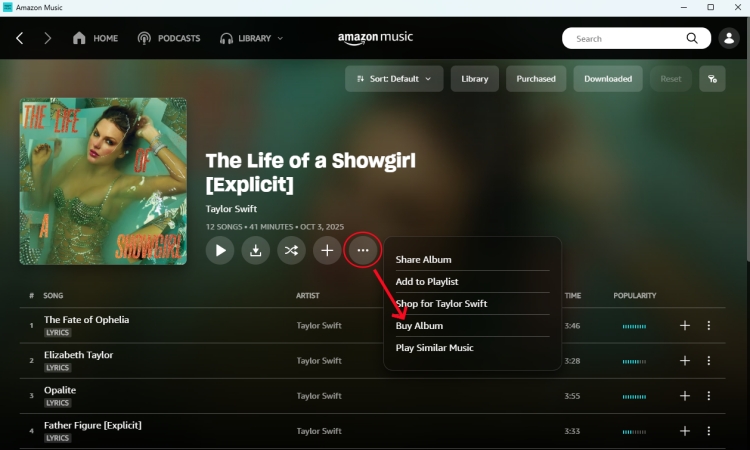Open more options for Opalite
Screen dimensions: 750x450
pos(708,396)
